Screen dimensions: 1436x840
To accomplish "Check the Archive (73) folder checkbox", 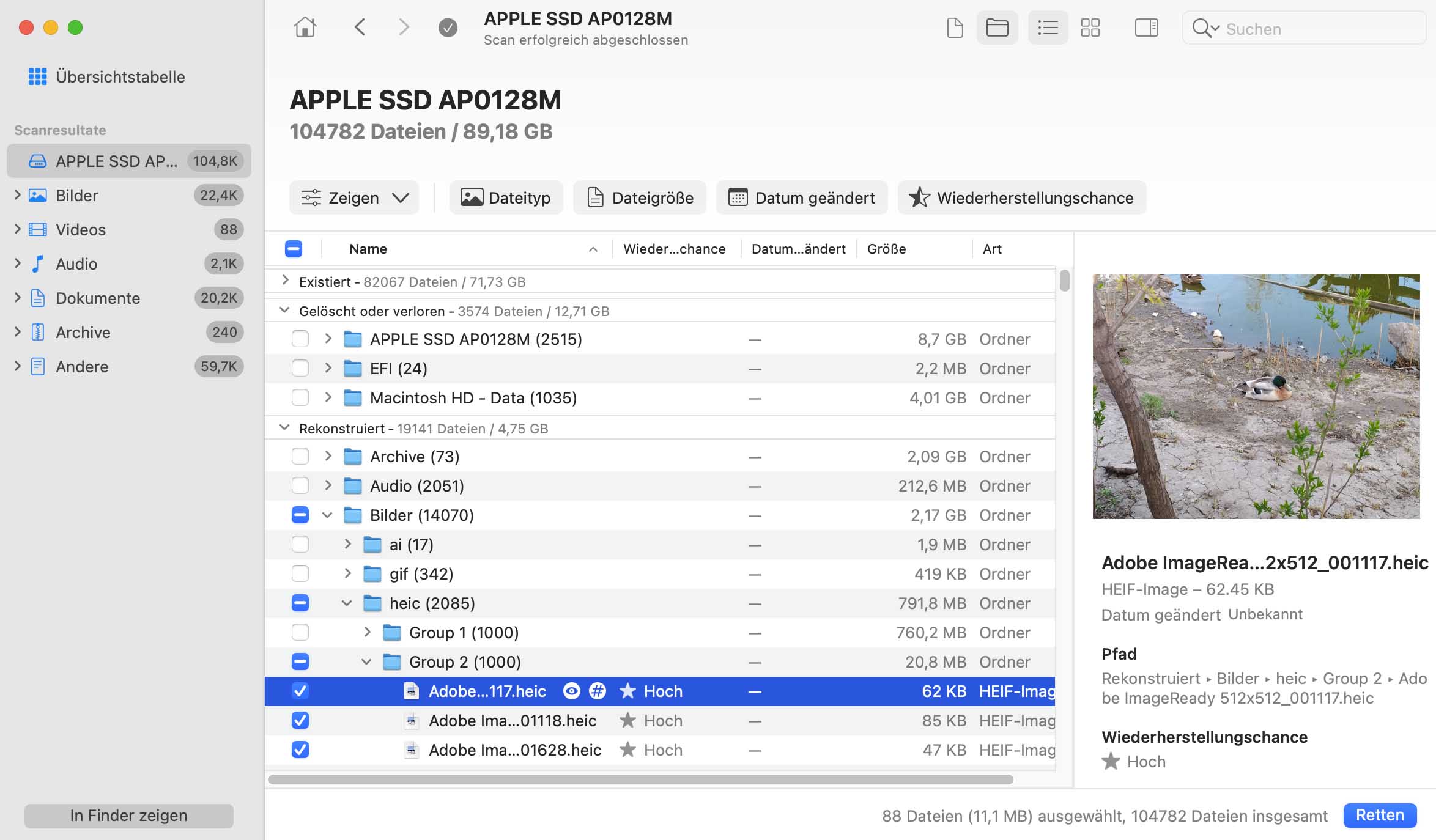I will [x=300, y=456].
